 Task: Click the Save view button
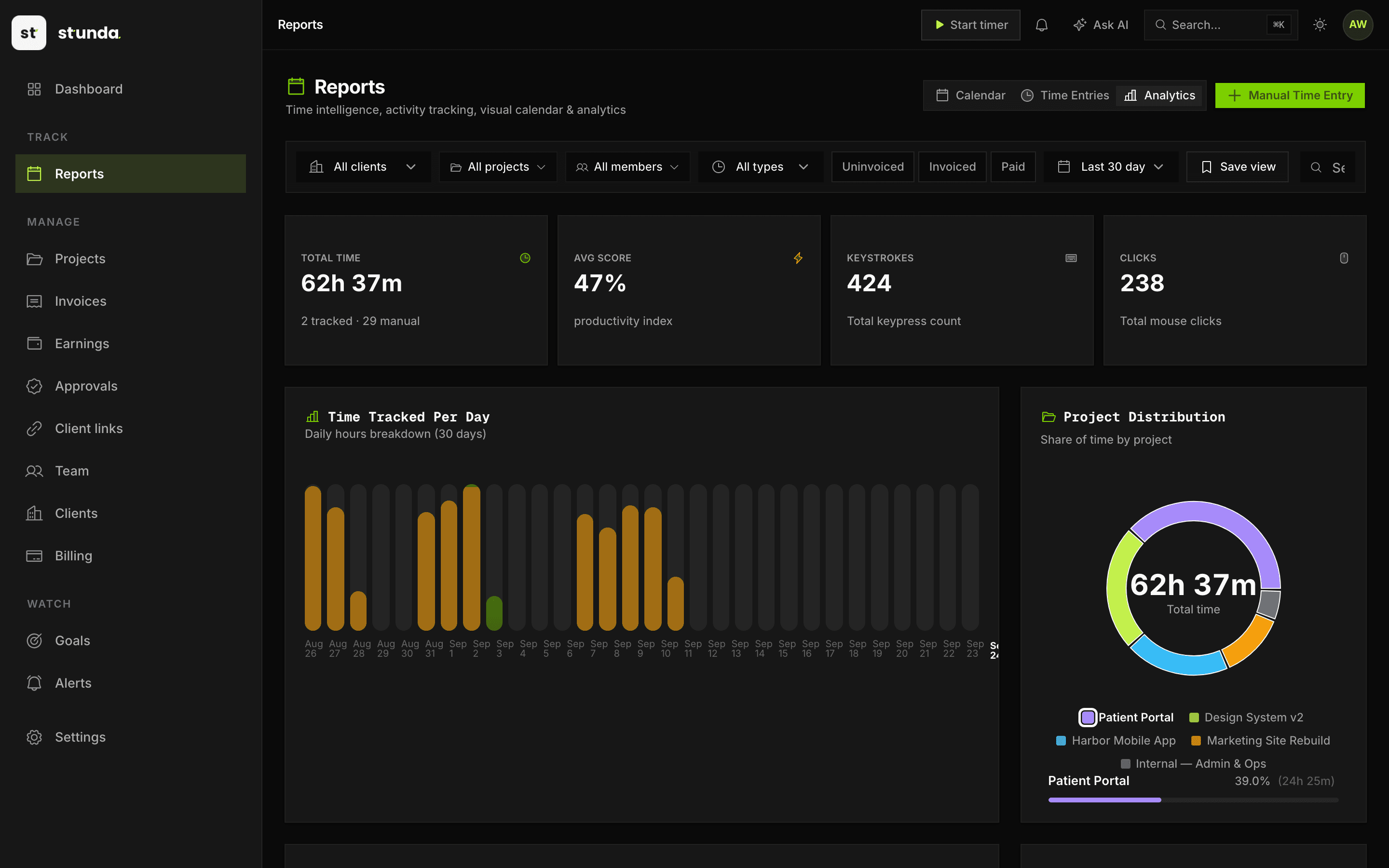pyautogui.click(x=1237, y=167)
